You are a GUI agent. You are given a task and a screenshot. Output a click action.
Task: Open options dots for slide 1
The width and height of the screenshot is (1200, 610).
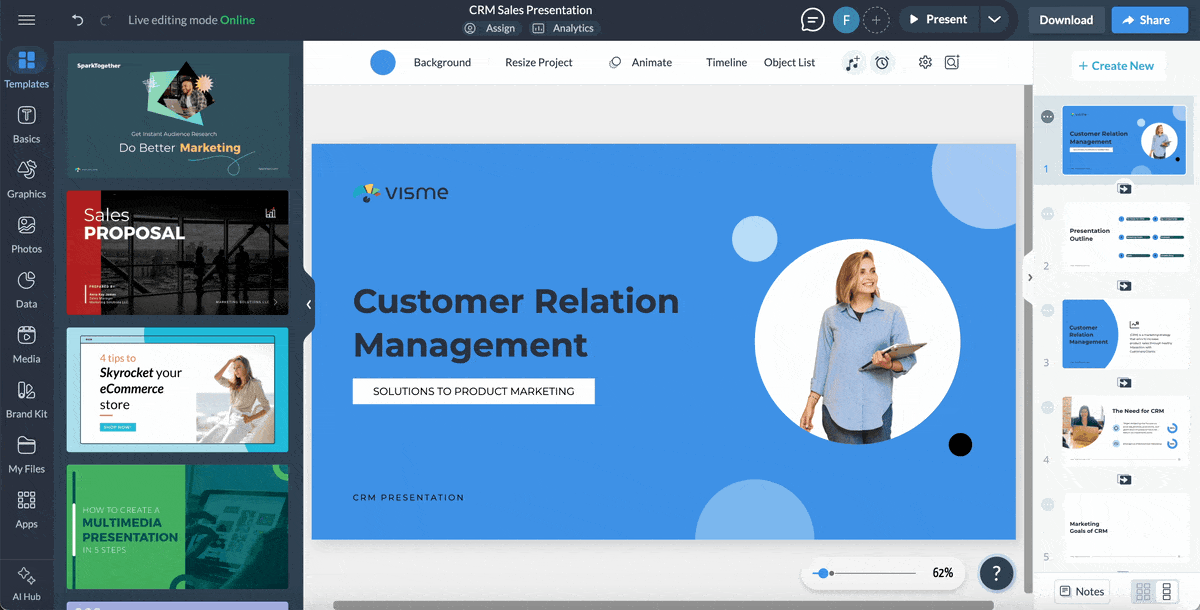pos(1047,117)
